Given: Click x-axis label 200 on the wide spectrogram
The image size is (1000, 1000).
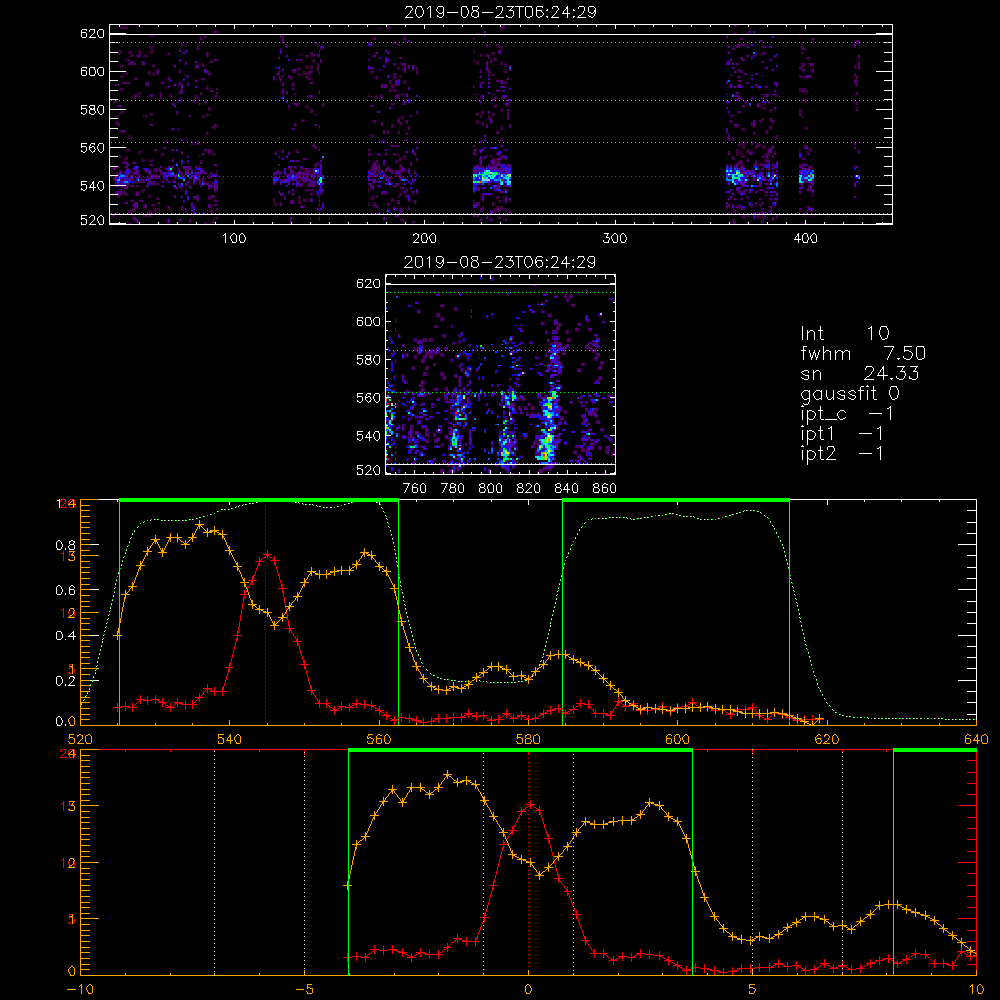Looking at the screenshot, I should [424, 239].
